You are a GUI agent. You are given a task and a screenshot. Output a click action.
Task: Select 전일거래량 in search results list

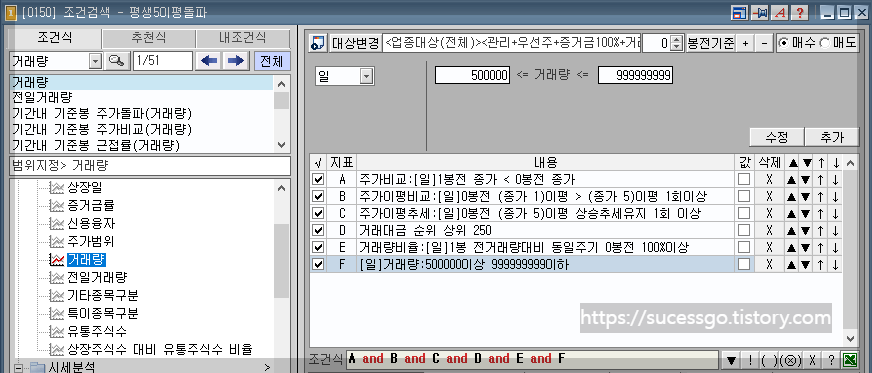(x=142, y=98)
